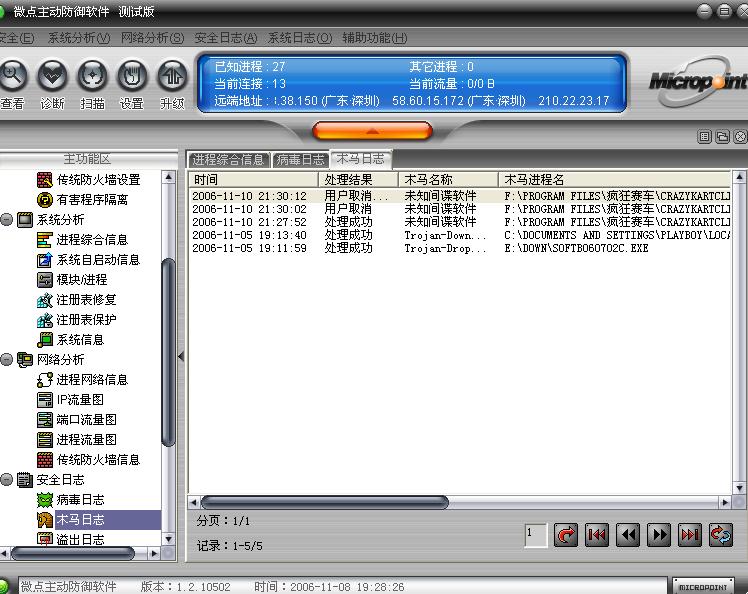Select 进程流量图 sidebar item
This screenshot has height=594, width=748.
tap(77, 440)
